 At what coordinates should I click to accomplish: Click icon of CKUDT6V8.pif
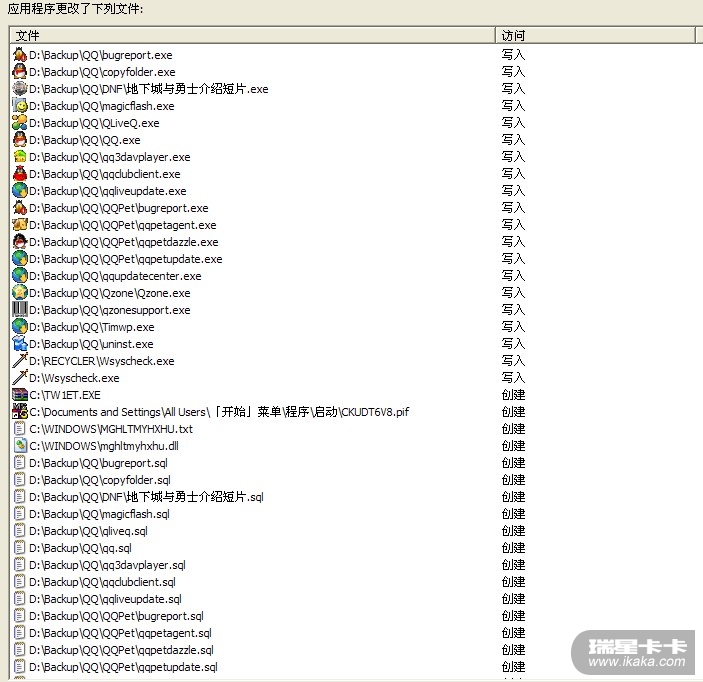click(x=20, y=412)
